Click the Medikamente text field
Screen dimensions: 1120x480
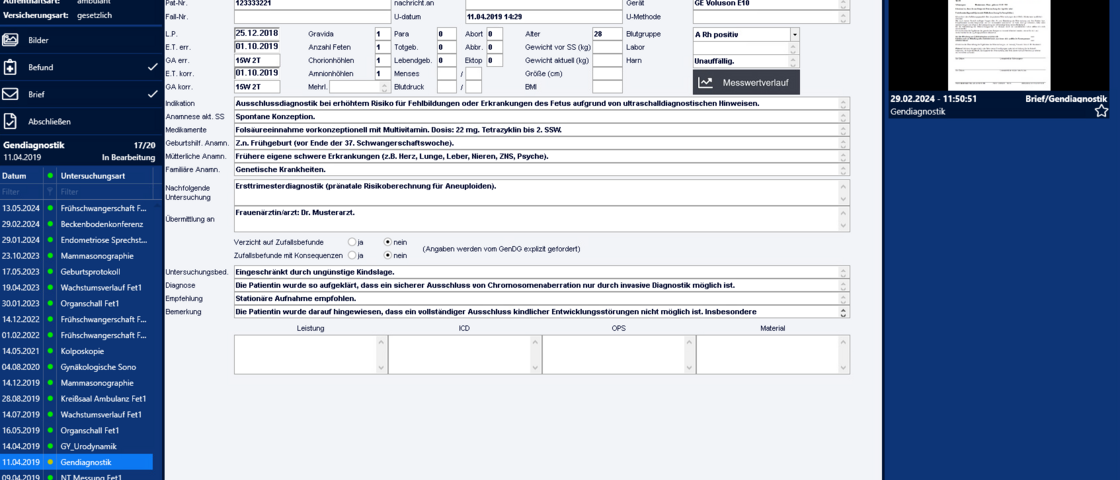pyautogui.click(x=541, y=130)
